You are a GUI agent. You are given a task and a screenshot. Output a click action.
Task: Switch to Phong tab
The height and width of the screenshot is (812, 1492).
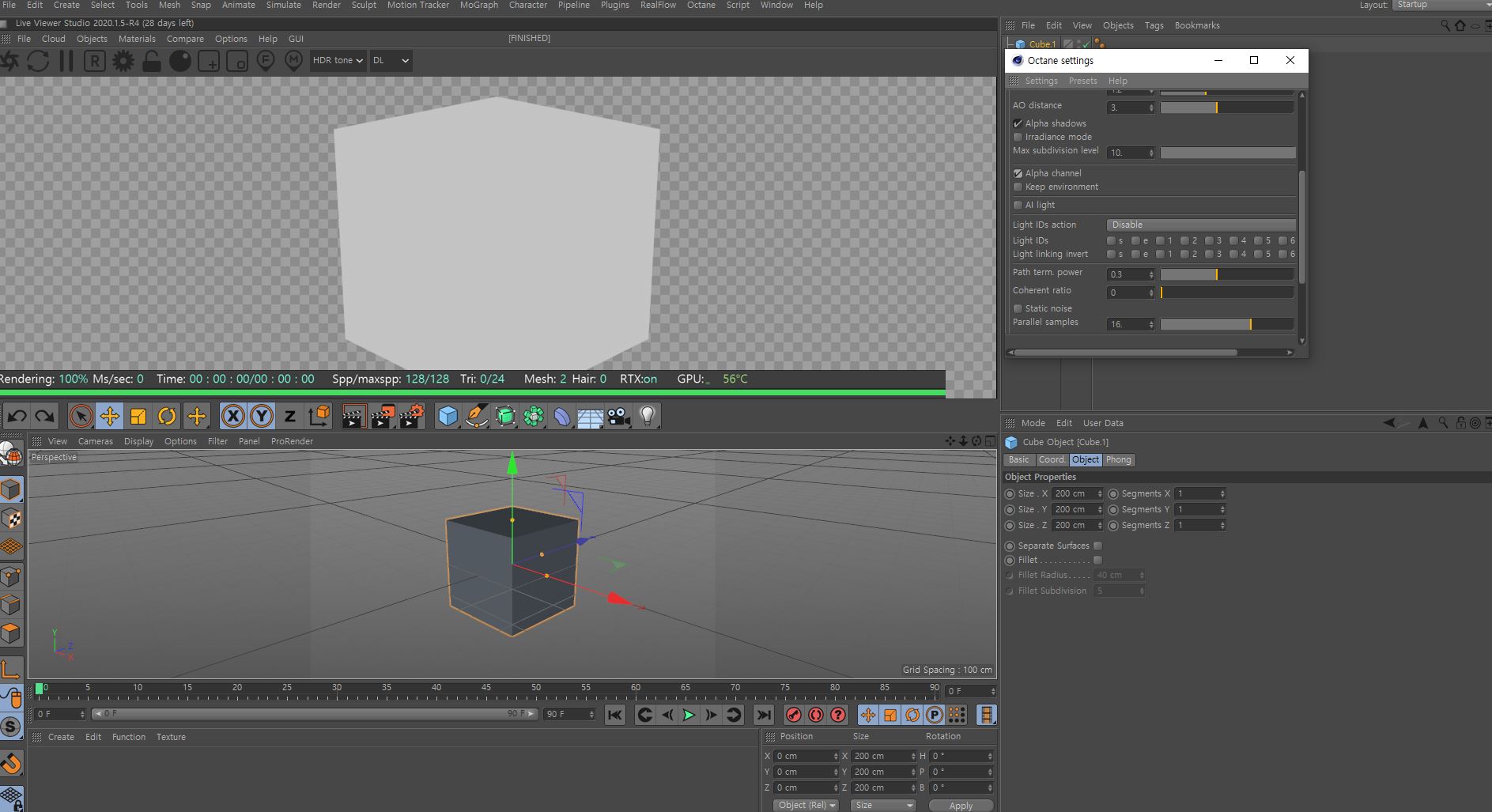point(1118,459)
